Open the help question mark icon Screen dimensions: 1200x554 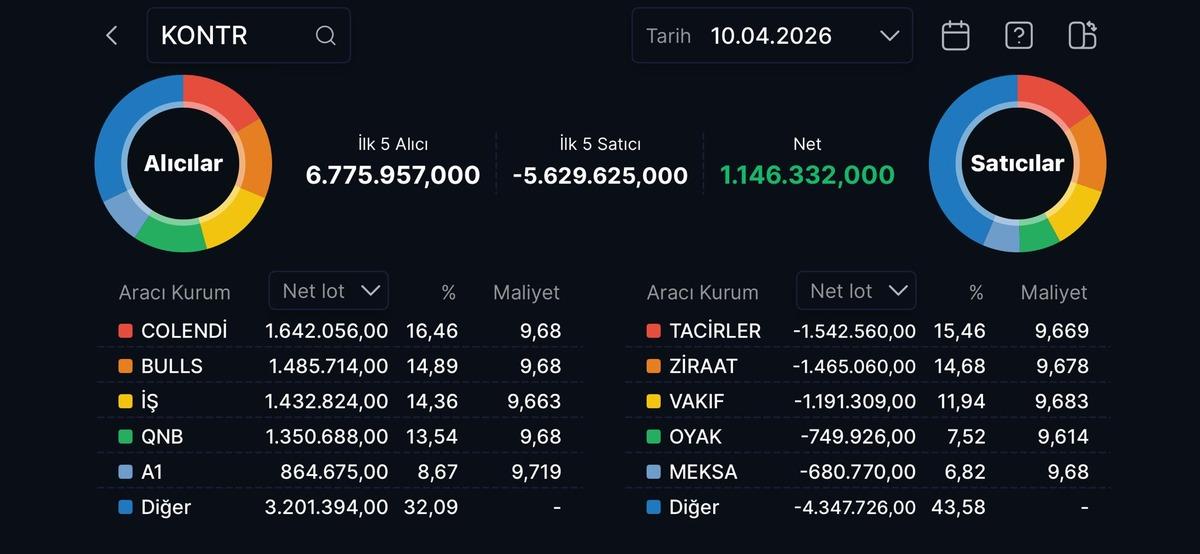tap(1018, 36)
